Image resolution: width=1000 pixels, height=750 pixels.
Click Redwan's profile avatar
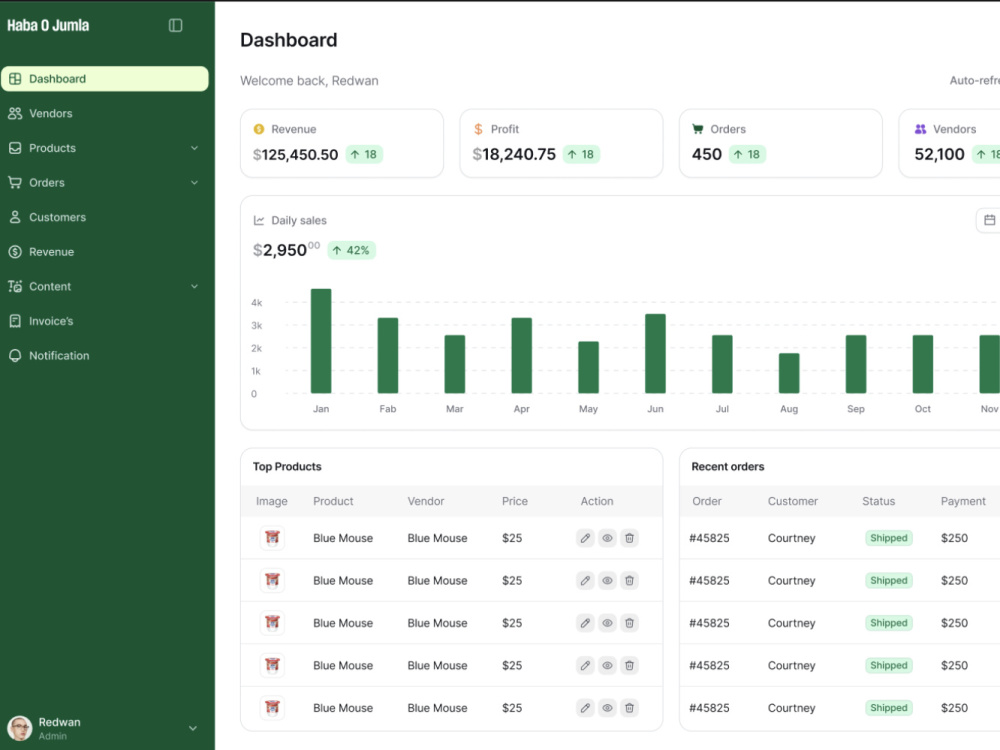pos(20,728)
